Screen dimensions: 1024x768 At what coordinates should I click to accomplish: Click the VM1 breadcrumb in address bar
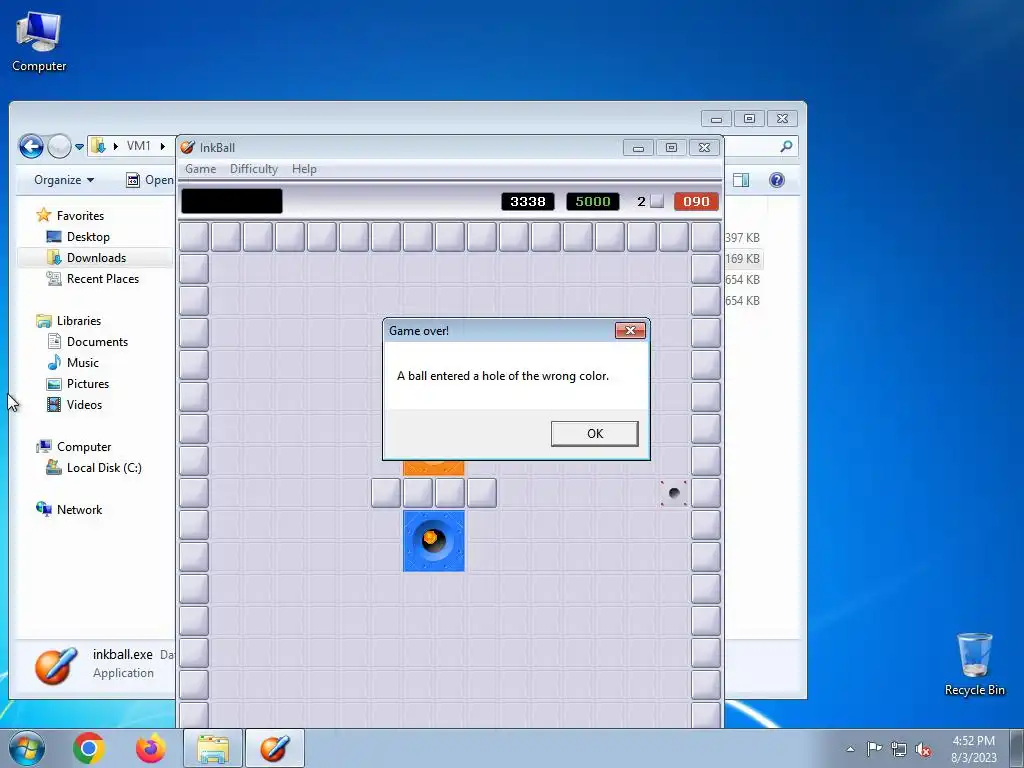coord(138,146)
